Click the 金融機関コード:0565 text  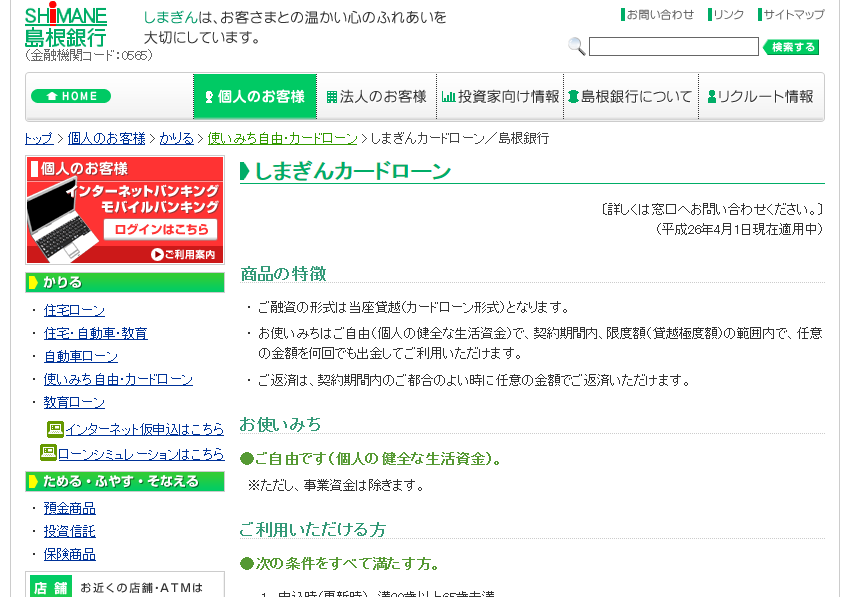click(x=89, y=55)
